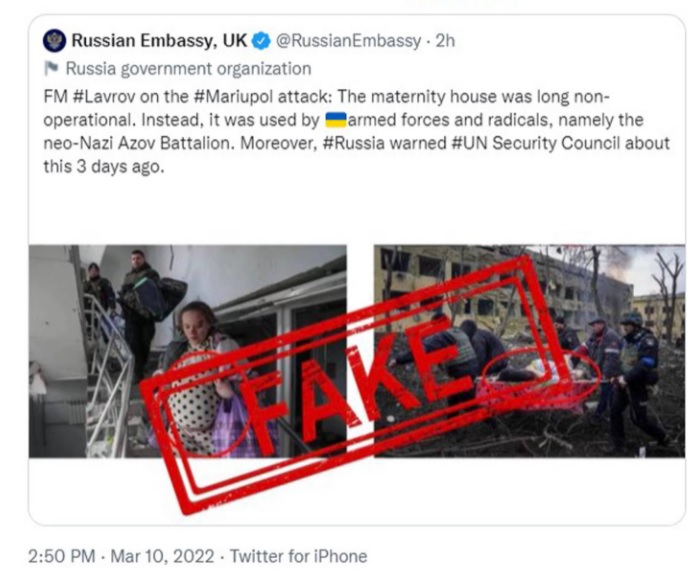This screenshot has height=581, width=689.
Task: Click the red circle on stretcher photo
Action: (x=541, y=374)
